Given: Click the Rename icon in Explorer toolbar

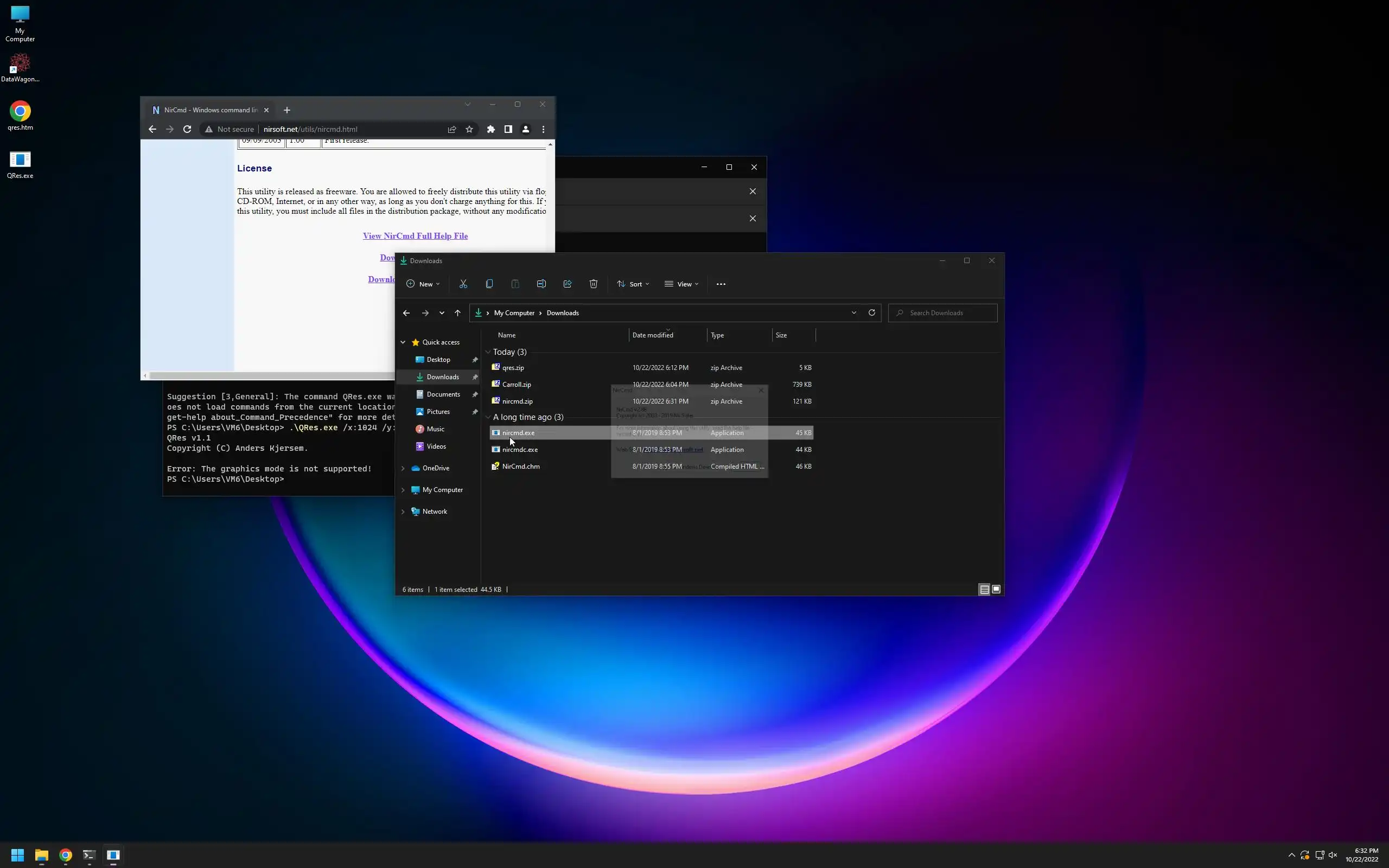Looking at the screenshot, I should 541,284.
